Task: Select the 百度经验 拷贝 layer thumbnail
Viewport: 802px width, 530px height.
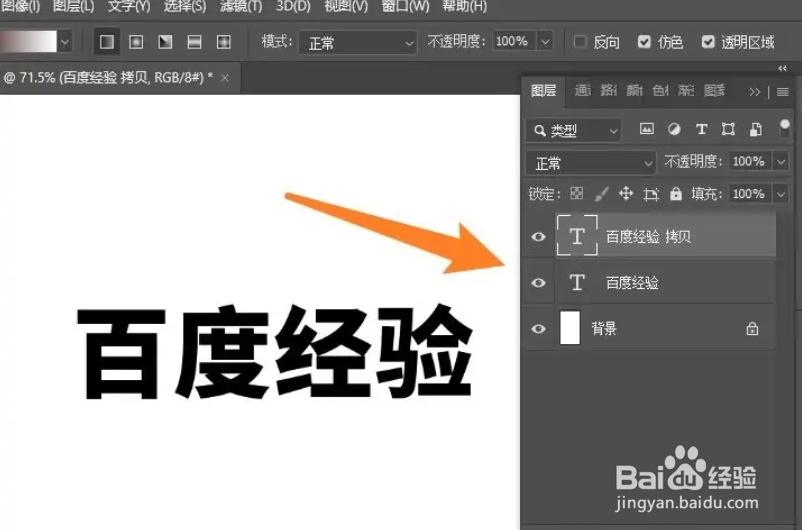Action: point(577,235)
